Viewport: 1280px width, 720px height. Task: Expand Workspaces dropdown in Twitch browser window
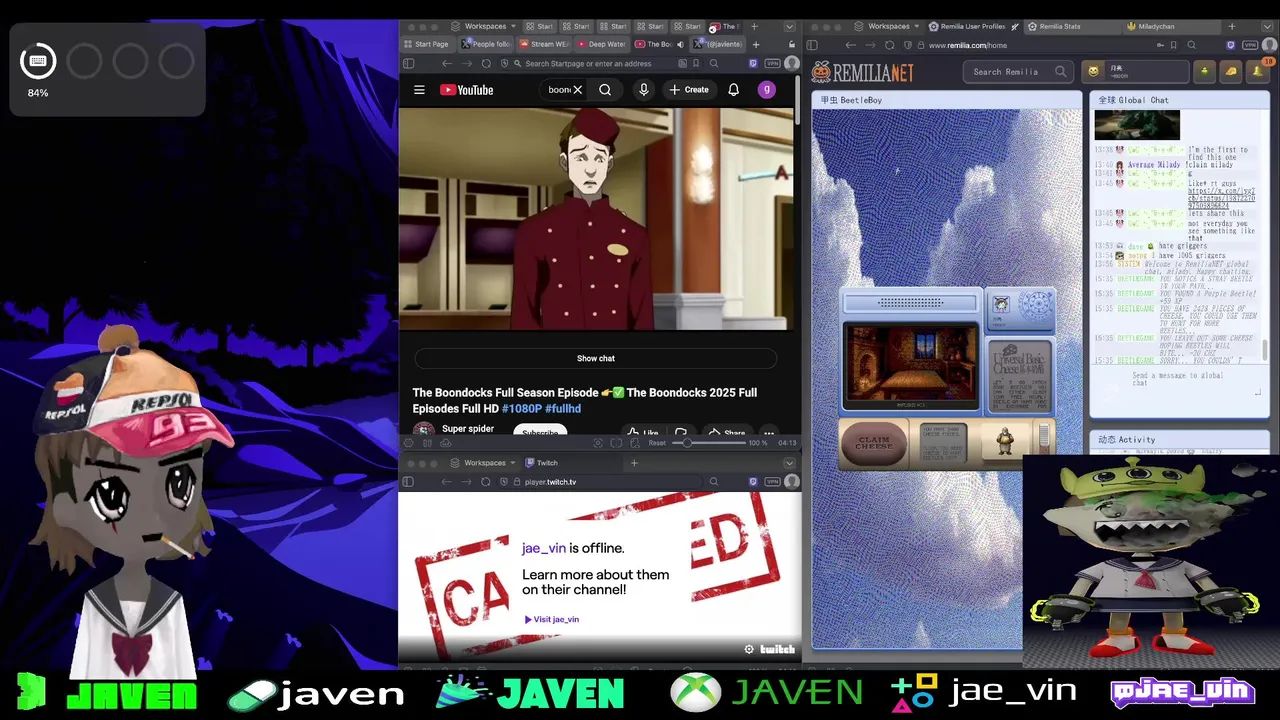[486, 463]
